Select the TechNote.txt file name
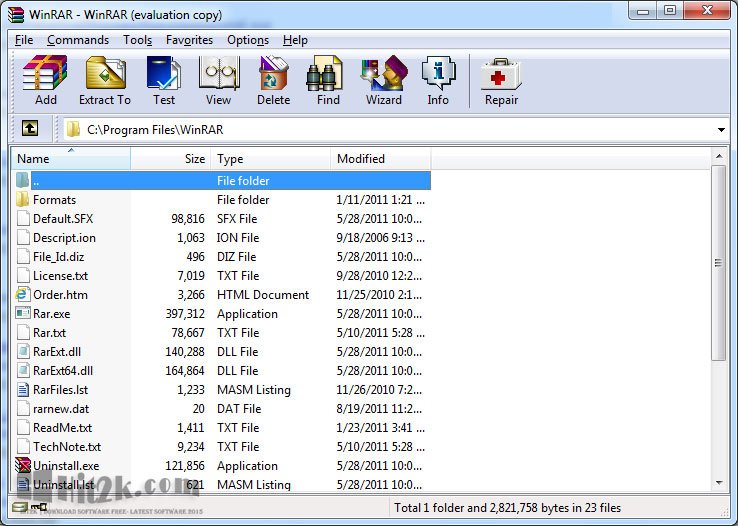 click(67, 446)
